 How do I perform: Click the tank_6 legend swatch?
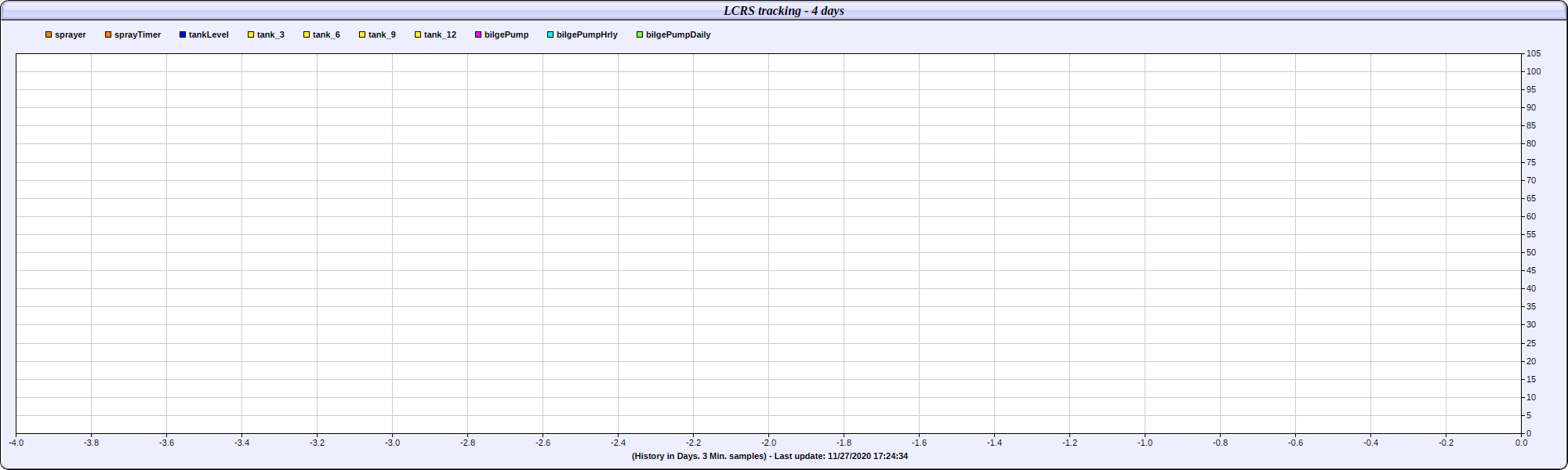point(307,34)
